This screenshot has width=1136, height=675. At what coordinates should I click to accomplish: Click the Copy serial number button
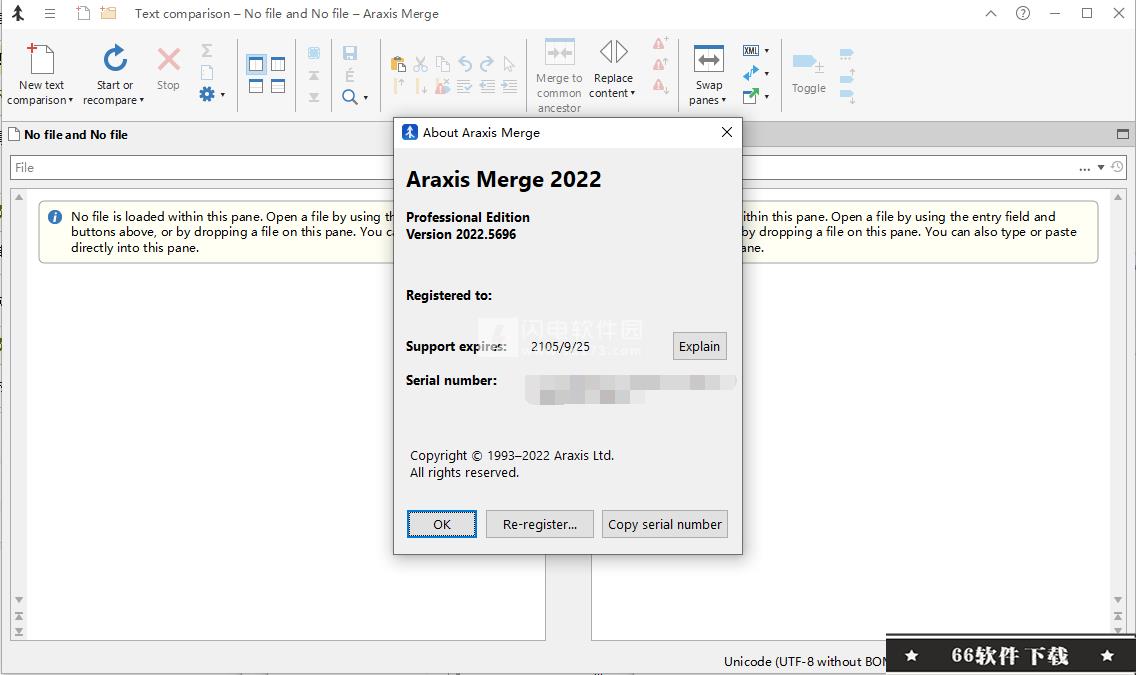point(664,524)
